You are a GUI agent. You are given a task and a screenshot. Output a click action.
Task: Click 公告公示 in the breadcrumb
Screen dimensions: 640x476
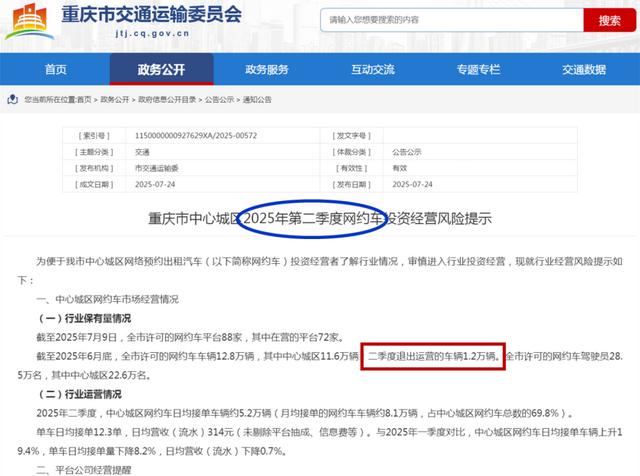tap(220, 100)
